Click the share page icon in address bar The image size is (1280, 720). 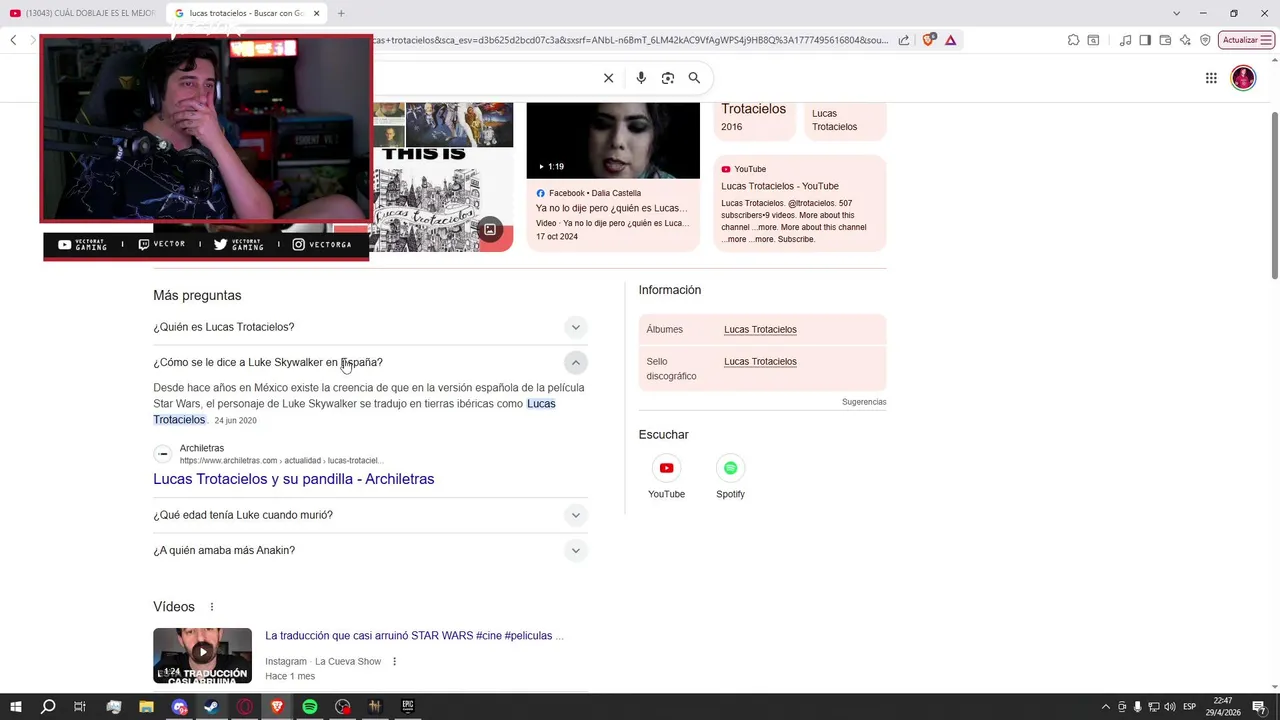pyautogui.click(x=904, y=40)
